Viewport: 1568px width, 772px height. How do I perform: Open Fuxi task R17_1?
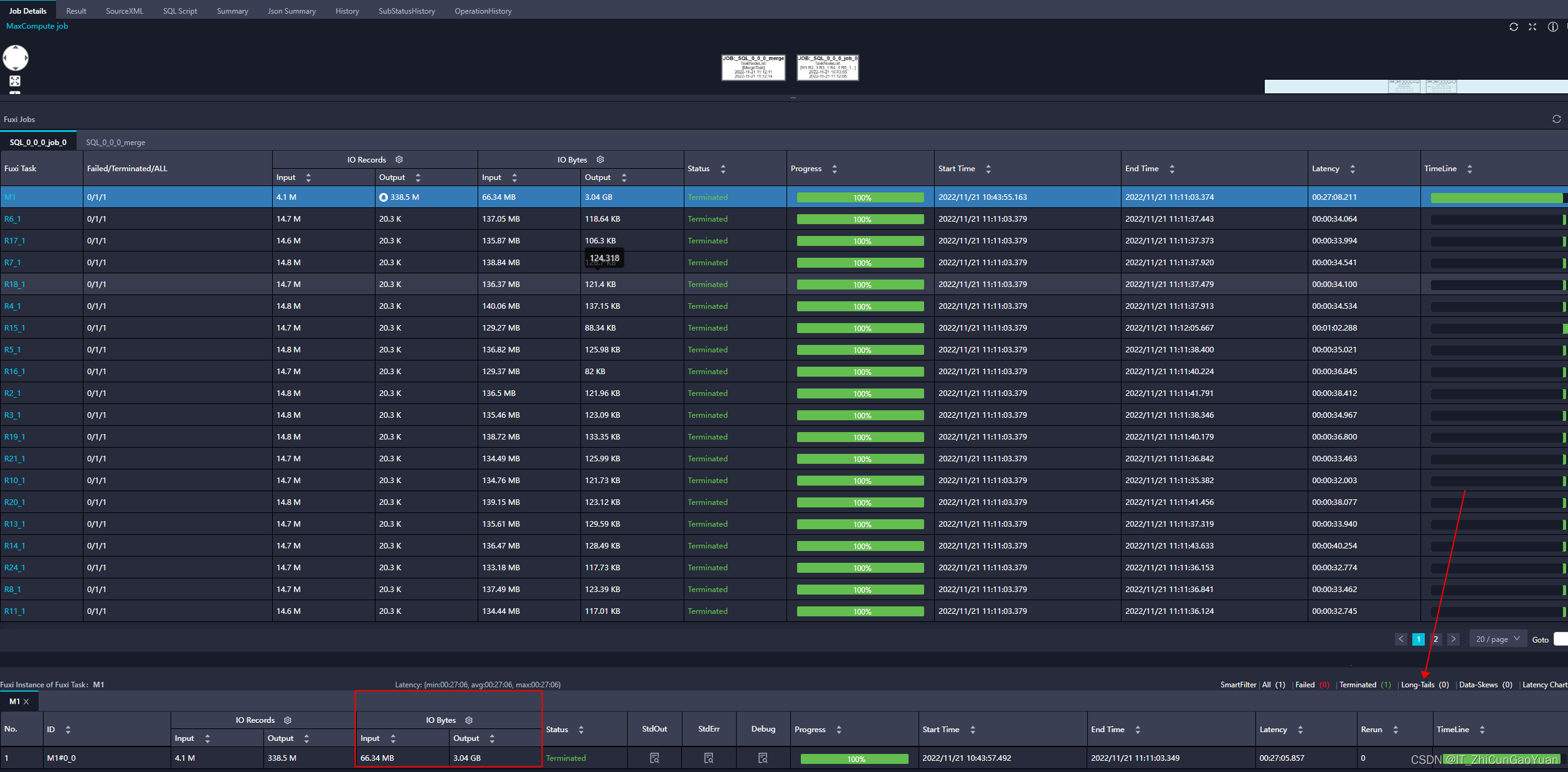point(14,240)
